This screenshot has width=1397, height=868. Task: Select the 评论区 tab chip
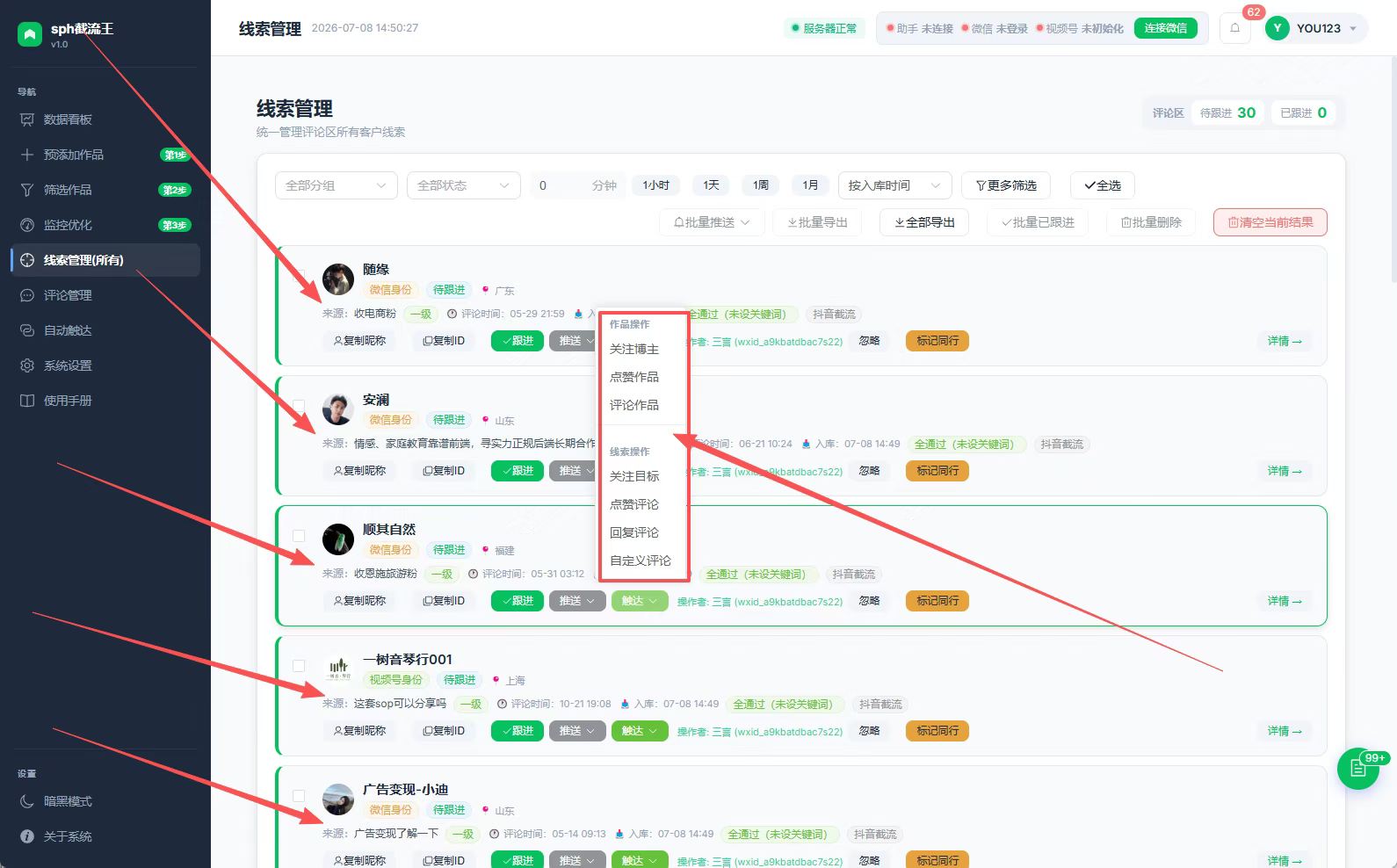1168,113
